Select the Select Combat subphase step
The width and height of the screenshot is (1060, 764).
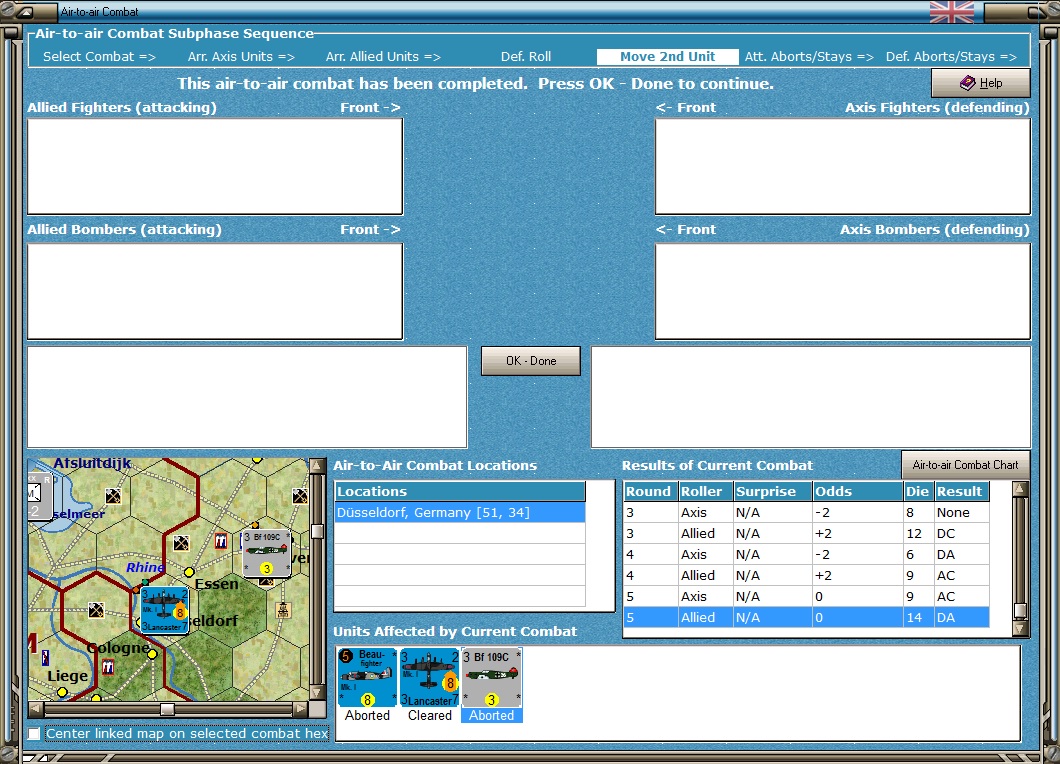pyautogui.click(x=99, y=57)
